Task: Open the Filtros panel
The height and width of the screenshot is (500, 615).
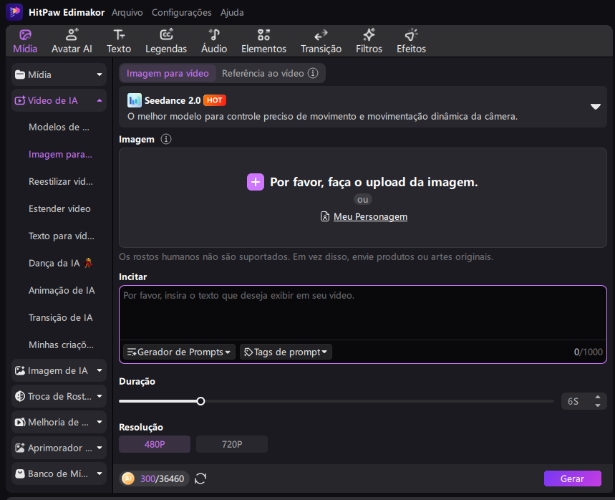Action: click(x=369, y=41)
